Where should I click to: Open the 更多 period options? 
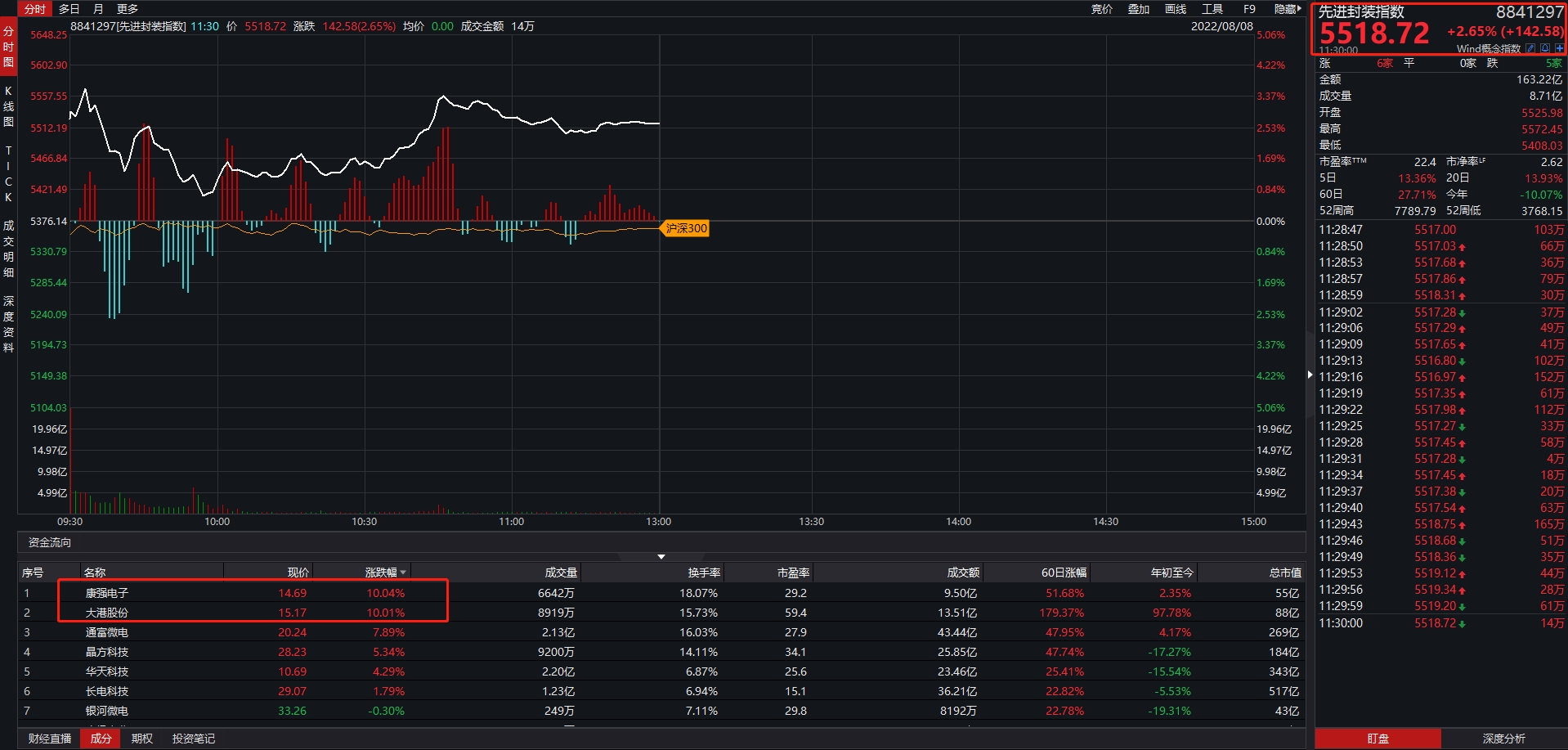coord(128,9)
